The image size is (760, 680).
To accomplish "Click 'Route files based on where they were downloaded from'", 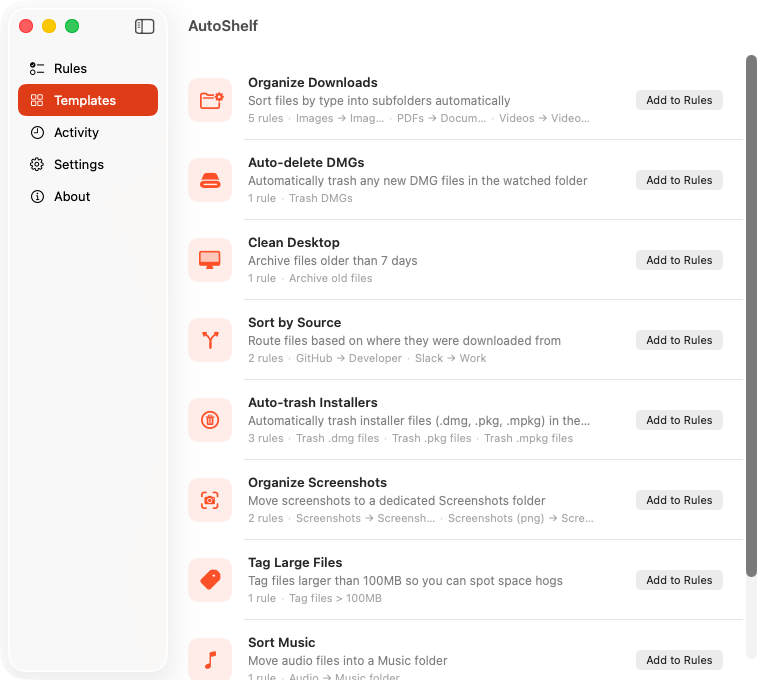I will (x=404, y=341).
